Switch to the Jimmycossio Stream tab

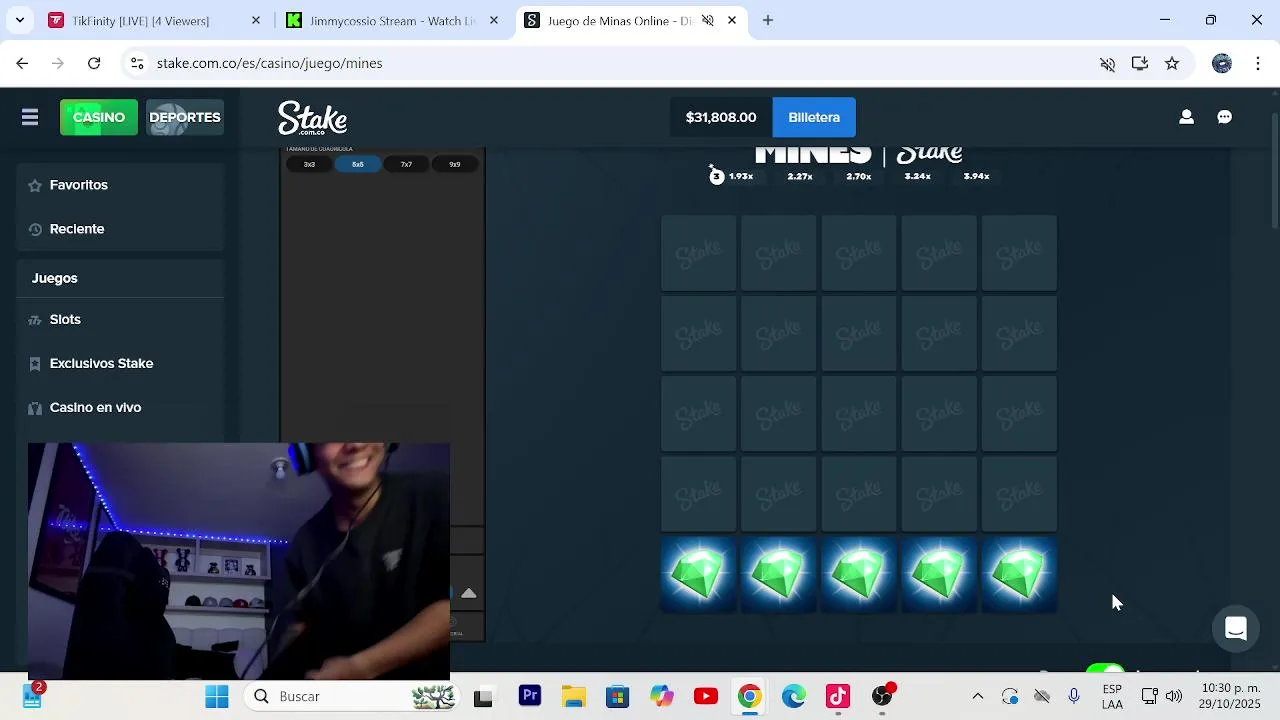click(x=393, y=20)
